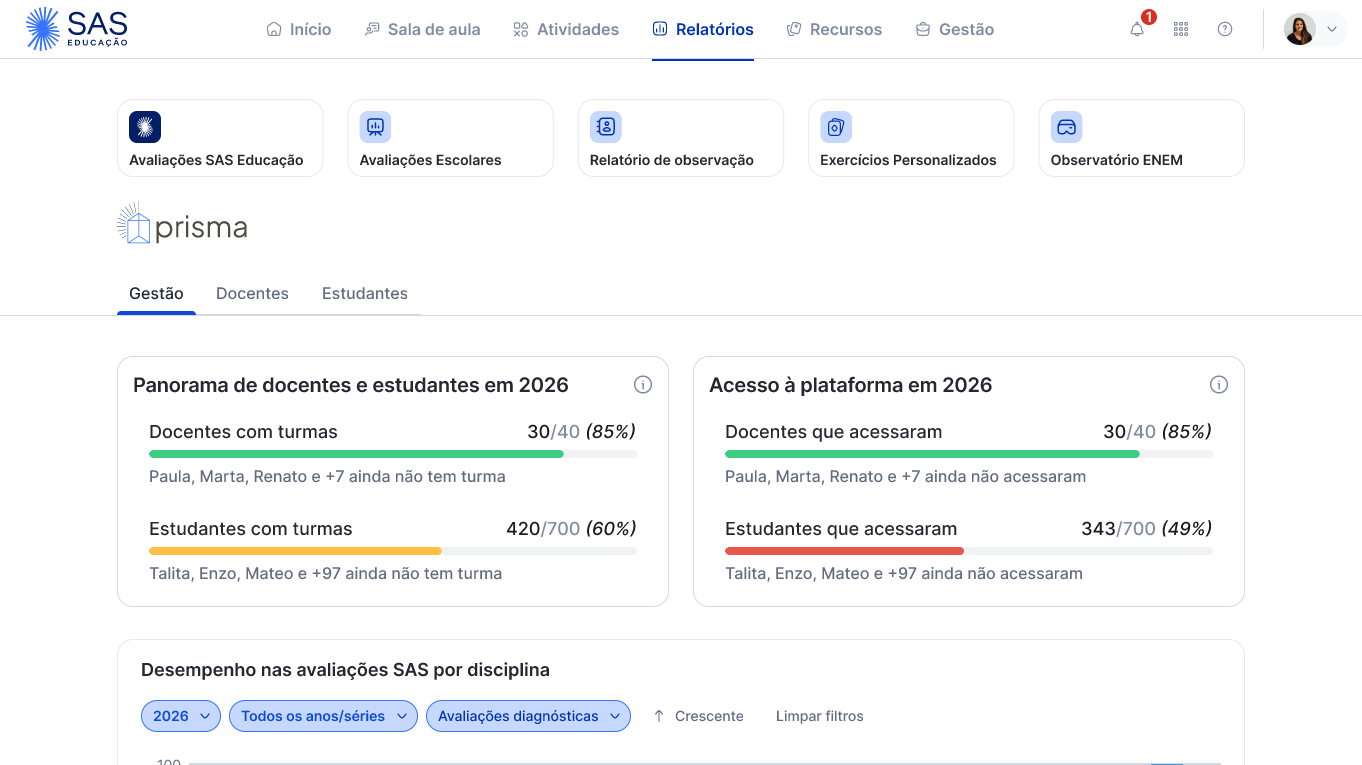Viewport: 1362px width, 765px height.
Task: Open the Avaliações diagnósticas dropdown
Action: click(x=528, y=716)
